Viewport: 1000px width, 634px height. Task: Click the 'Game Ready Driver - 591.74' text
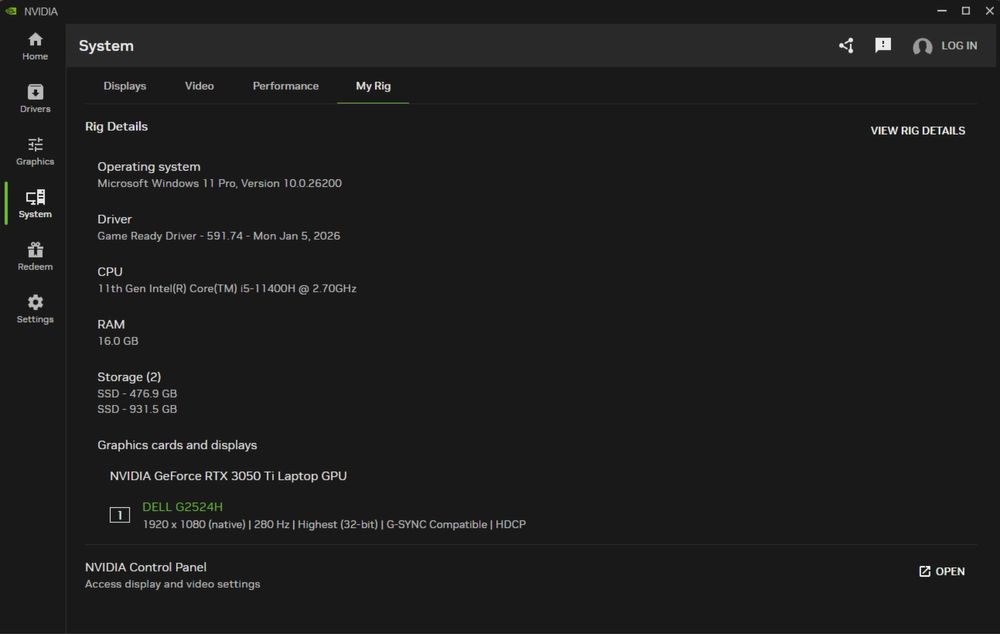pyautogui.click(x=219, y=236)
